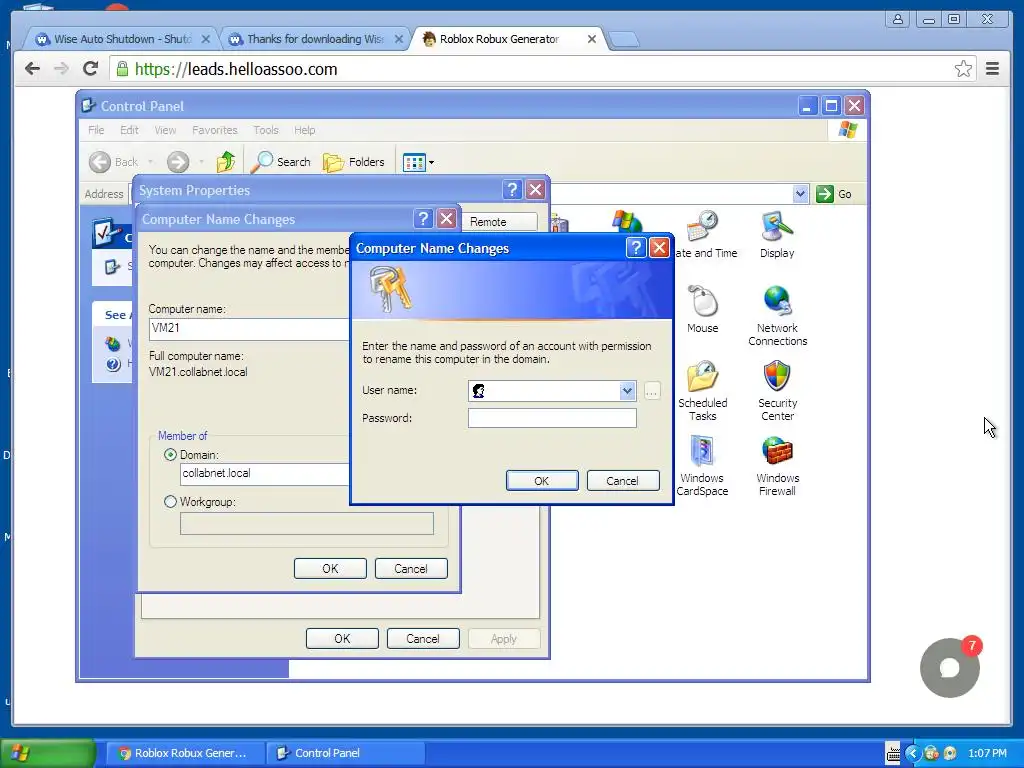Click help icon in System Properties title
This screenshot has height=768, width=1024.
point(513,189)
